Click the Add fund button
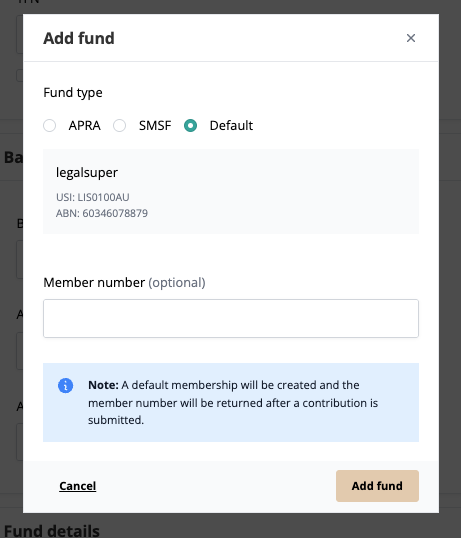The height and width of the screenshot is (538, 461). point(377,486)
